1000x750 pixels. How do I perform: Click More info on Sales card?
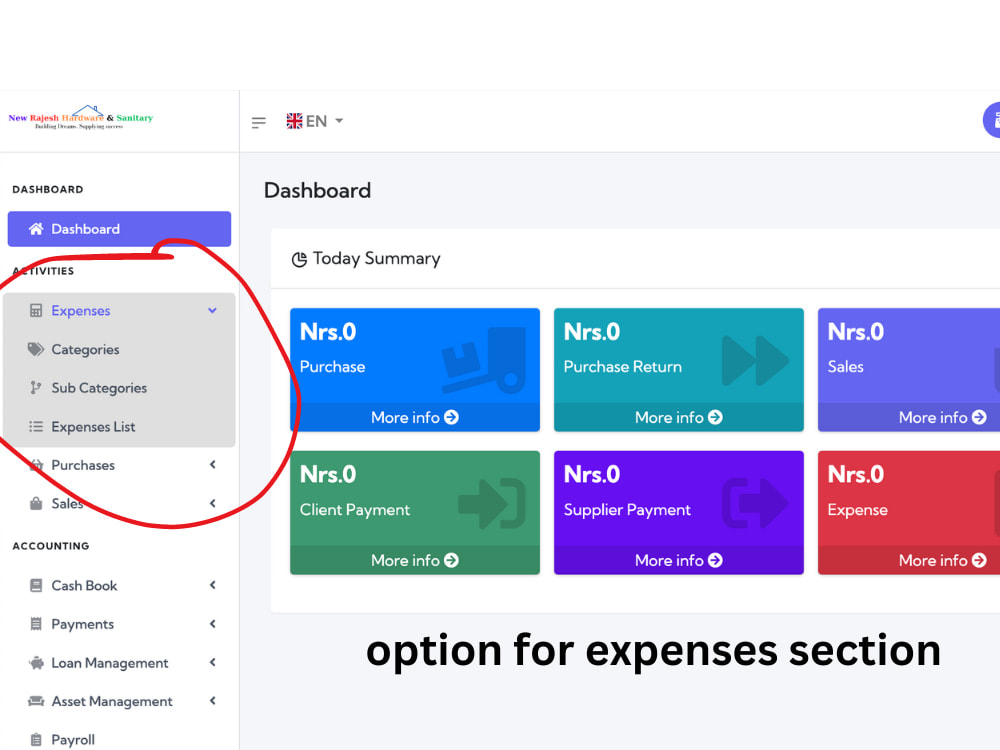click(943, 418)
